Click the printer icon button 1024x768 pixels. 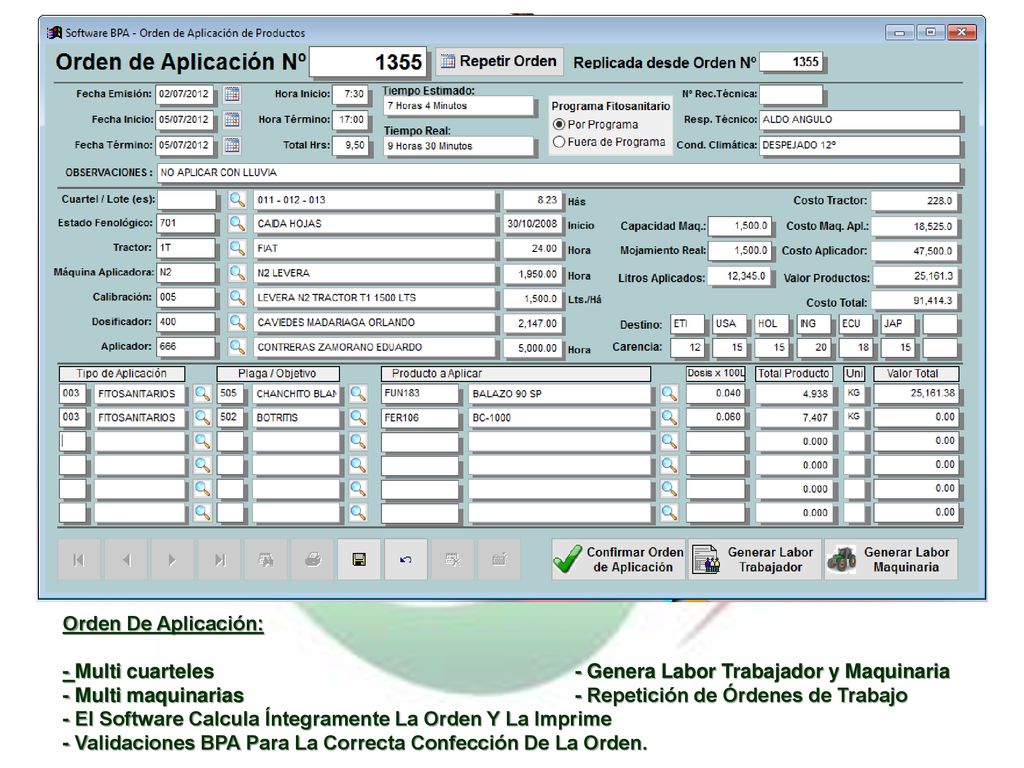pyautogui.click(x=313, y=560)
